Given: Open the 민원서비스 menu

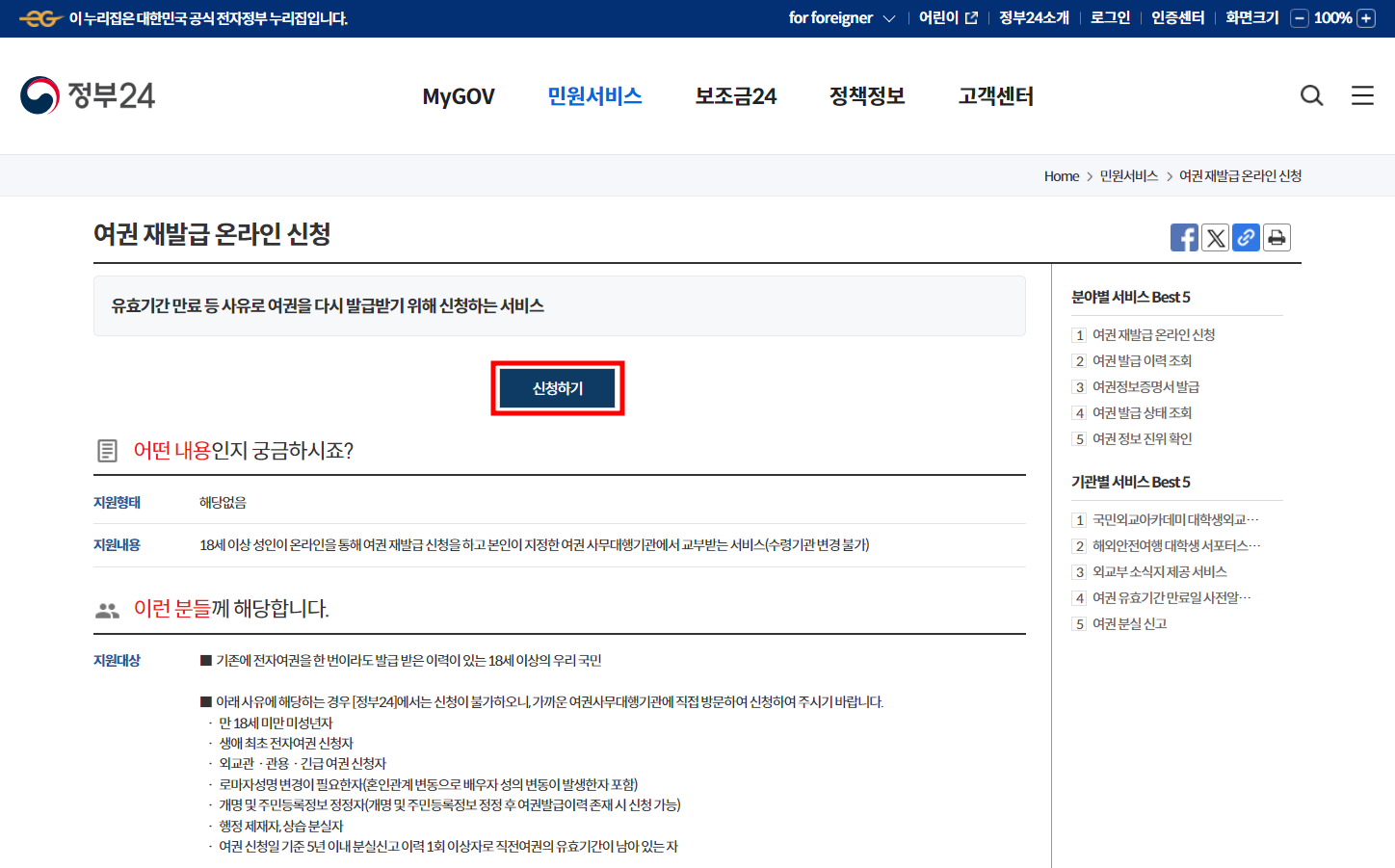Looking at the screenshot, I should click(594, 95).
